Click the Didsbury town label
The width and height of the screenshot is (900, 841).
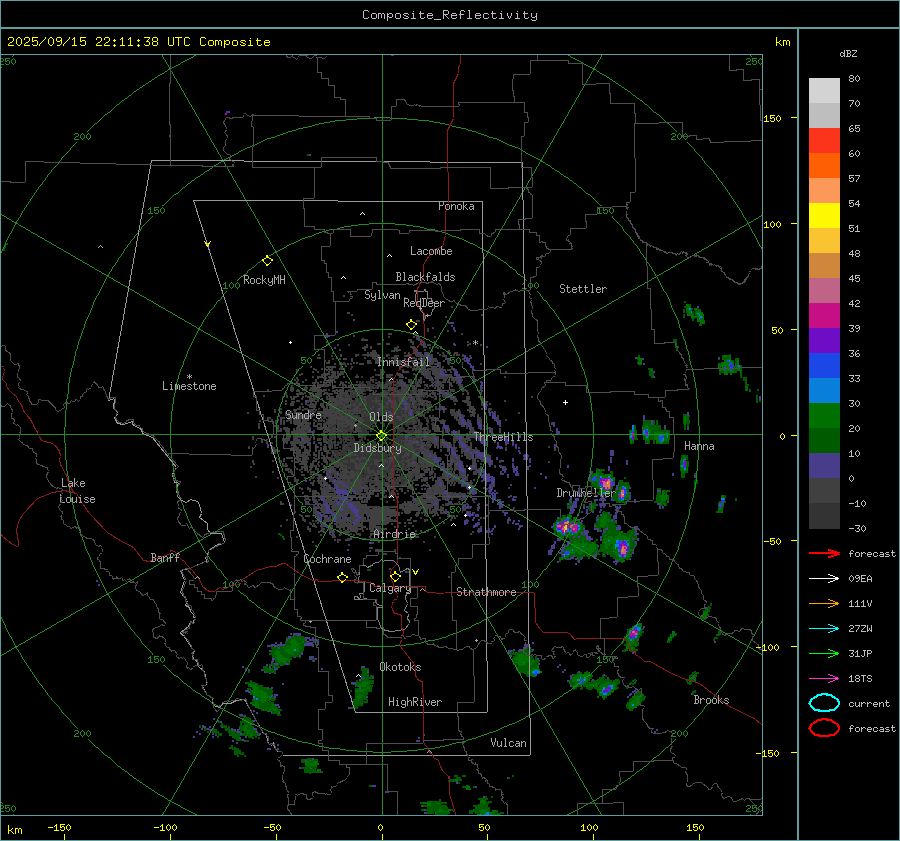click(x=377, y=448)
